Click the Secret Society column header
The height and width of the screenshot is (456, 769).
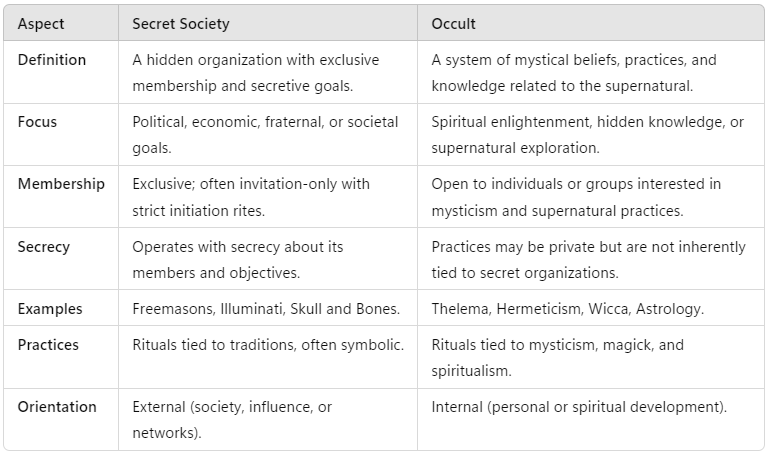pyautogui.click(x=268, y=23)
